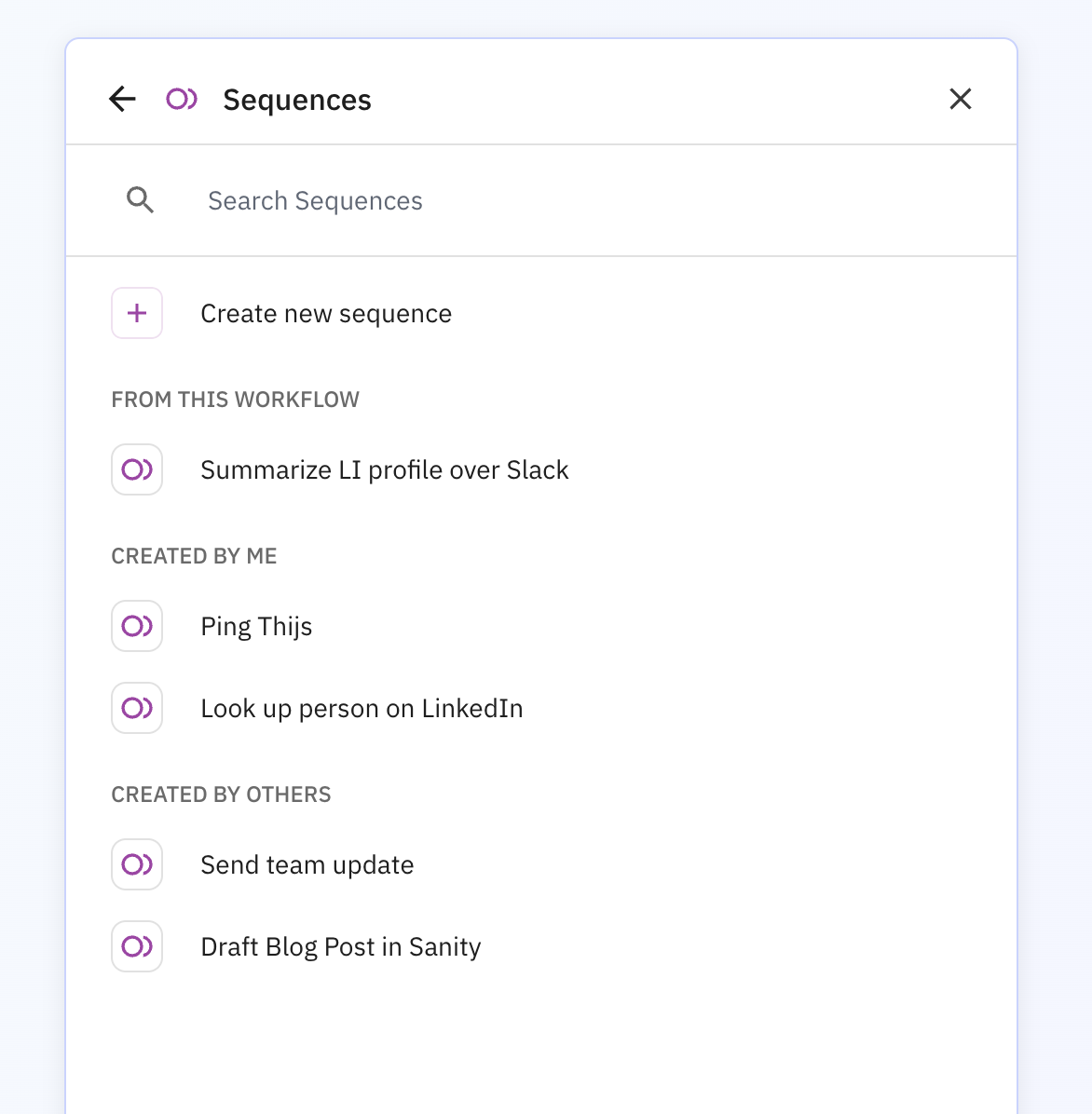Select Look up person on LinkedIn
Viewport: 1092px width, 1114px height.
pos(362,708)
